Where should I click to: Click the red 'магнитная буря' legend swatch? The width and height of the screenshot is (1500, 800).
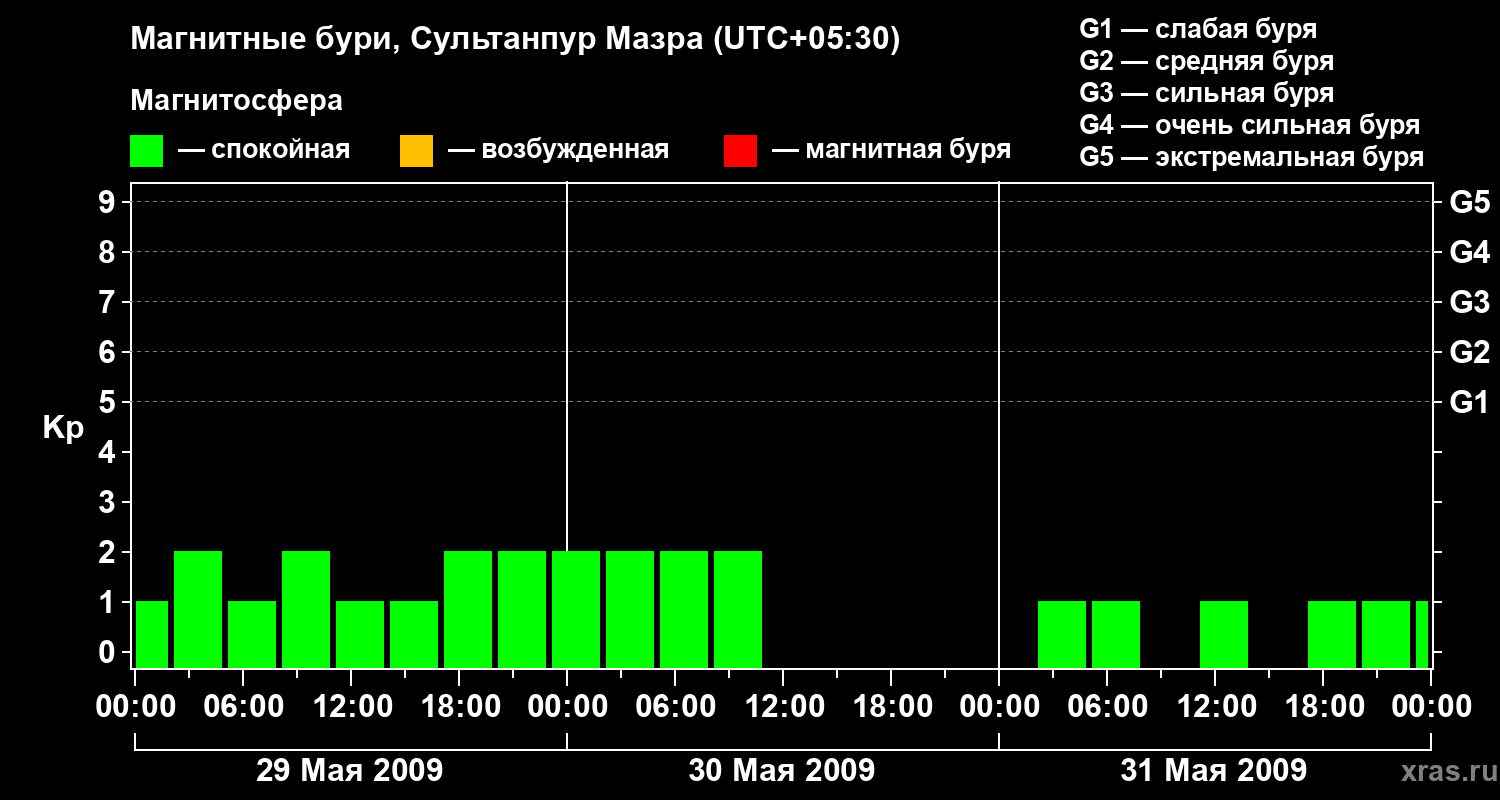(x=740, y=151)
